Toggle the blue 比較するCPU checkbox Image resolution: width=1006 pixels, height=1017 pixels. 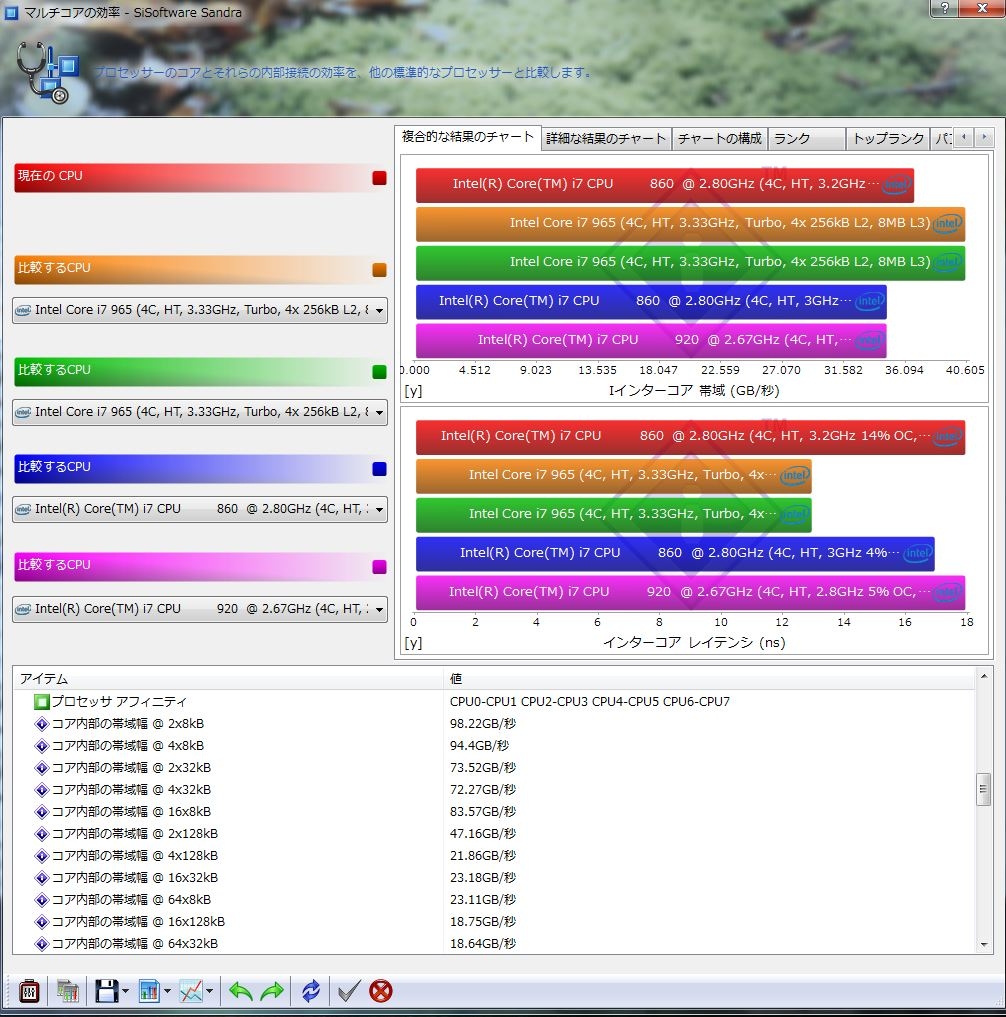click(379, 469)
